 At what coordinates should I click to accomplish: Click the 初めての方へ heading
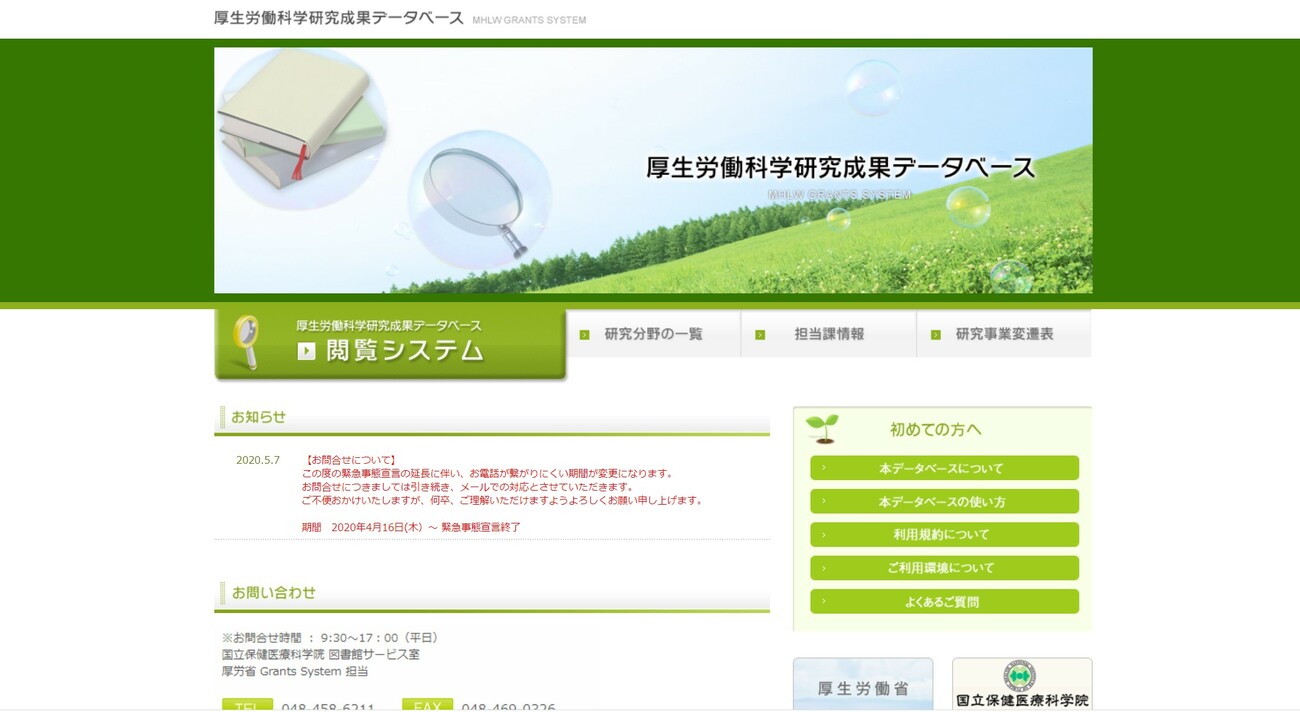point(936,429)
